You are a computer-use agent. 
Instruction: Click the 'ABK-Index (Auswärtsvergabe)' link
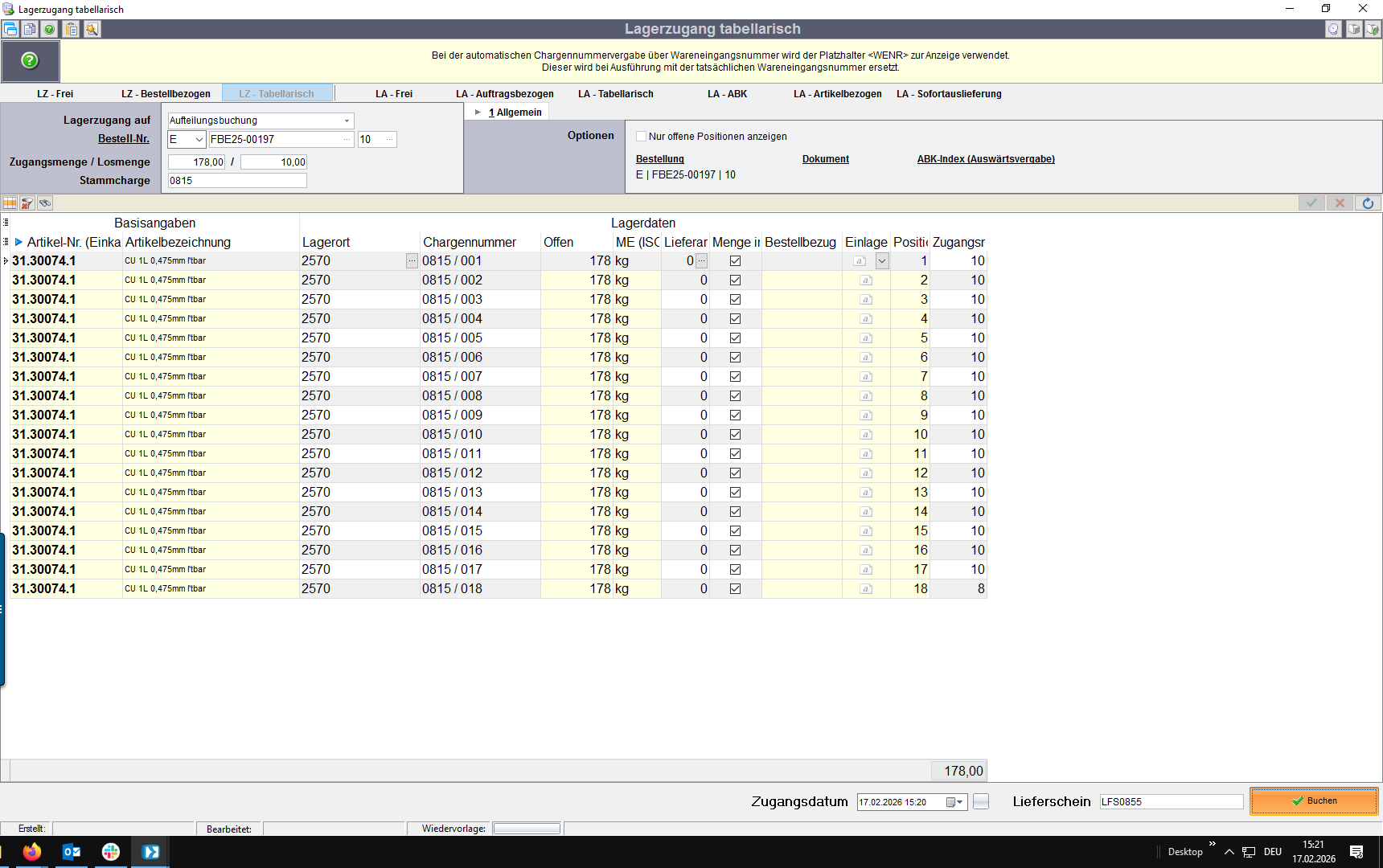point(985,159)
